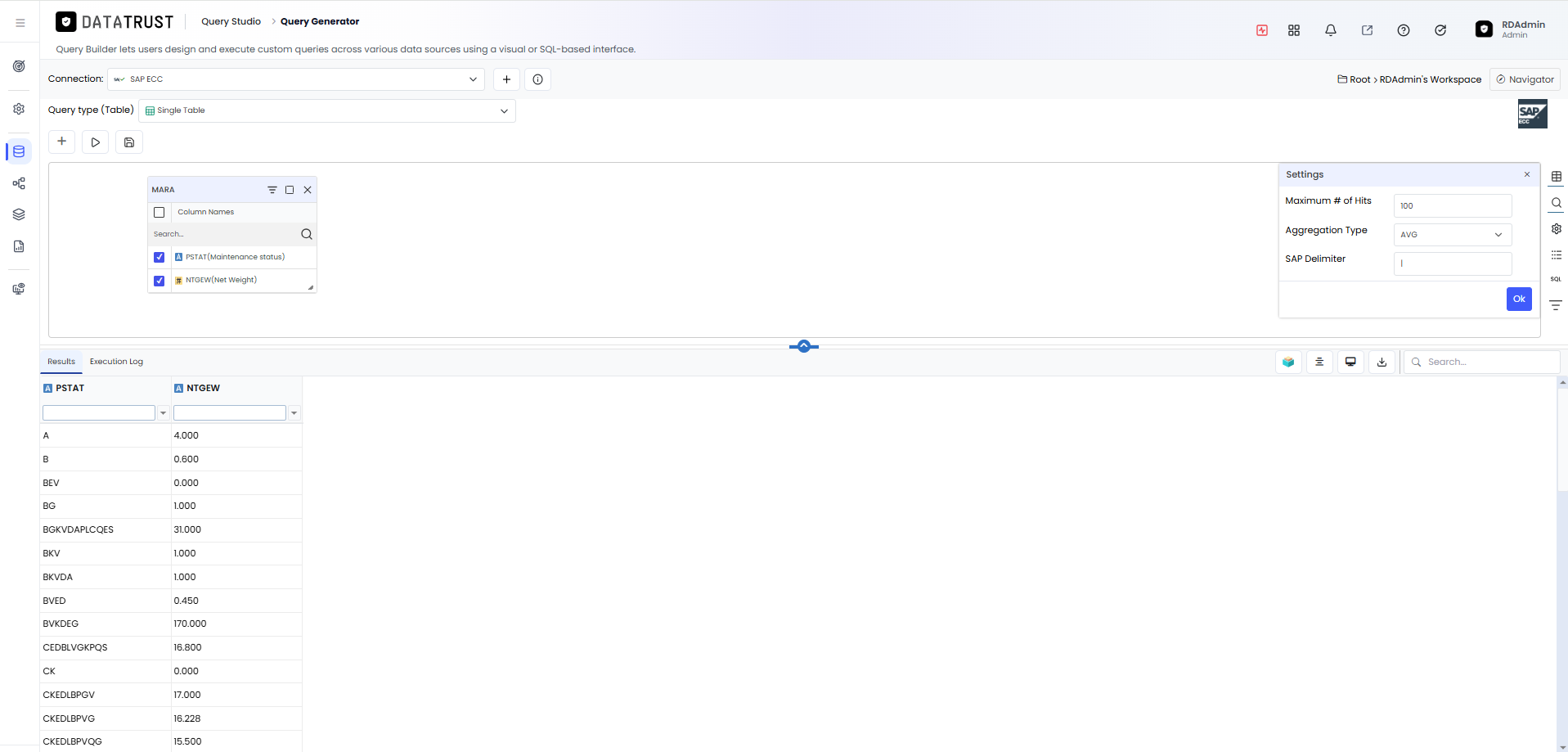Open the table grid icon in right toolbar

click(1557, 177)
